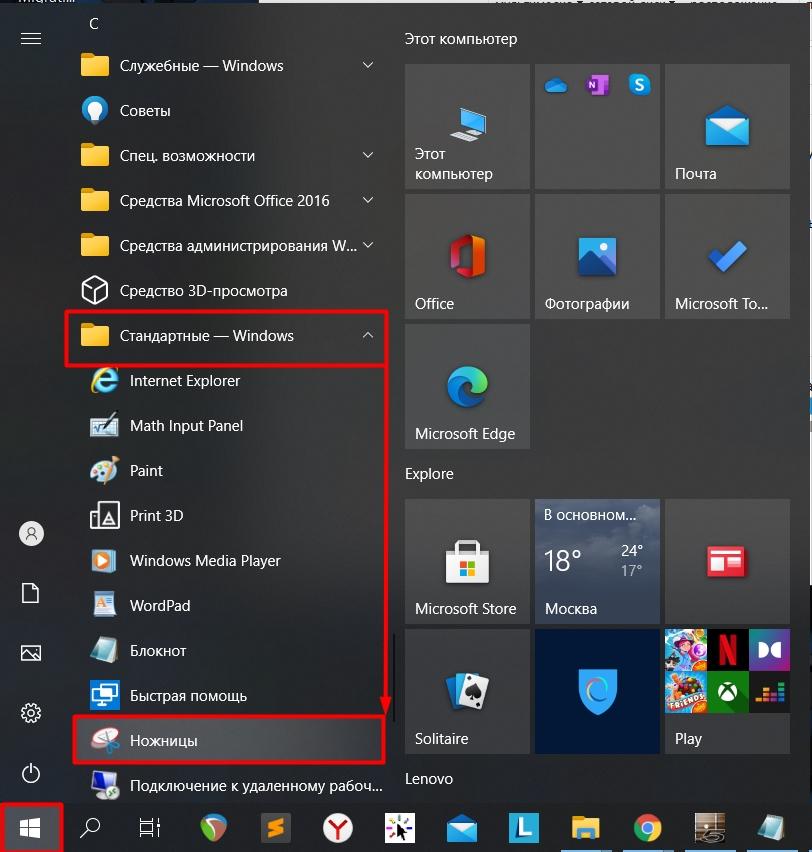Open the Microsoft Store tile
812x852 pixels.
467,561
